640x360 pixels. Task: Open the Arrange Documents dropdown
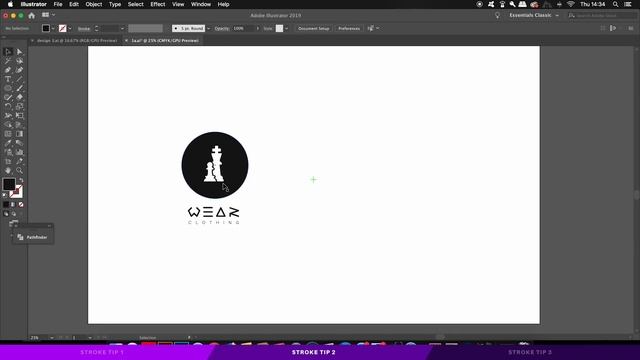pos(48,15)
